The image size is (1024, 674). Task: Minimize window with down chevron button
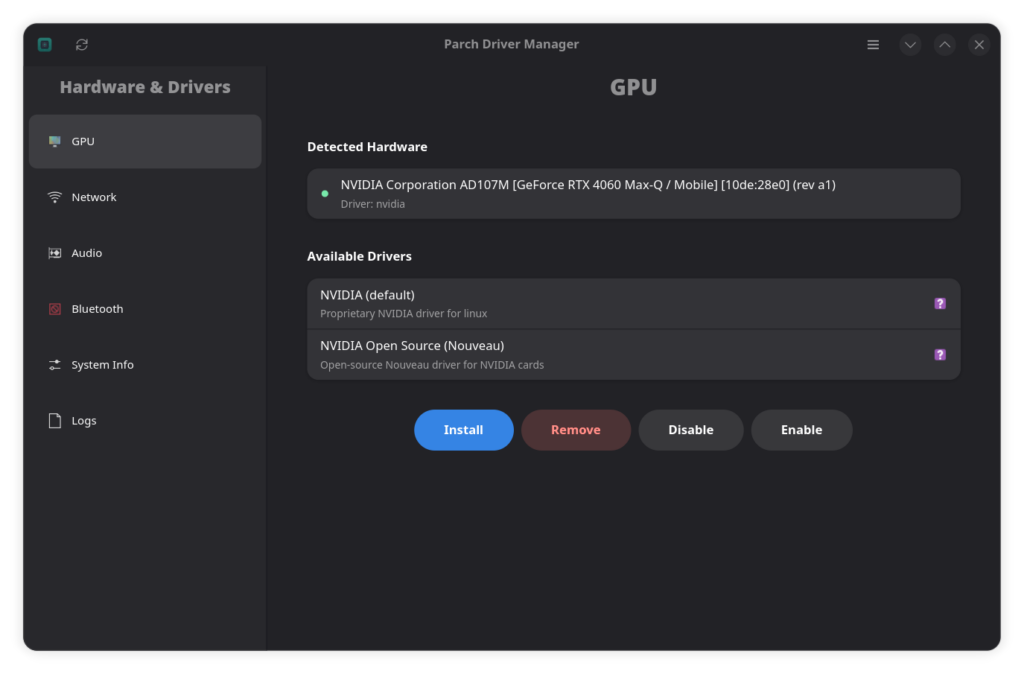coord(910,44)
